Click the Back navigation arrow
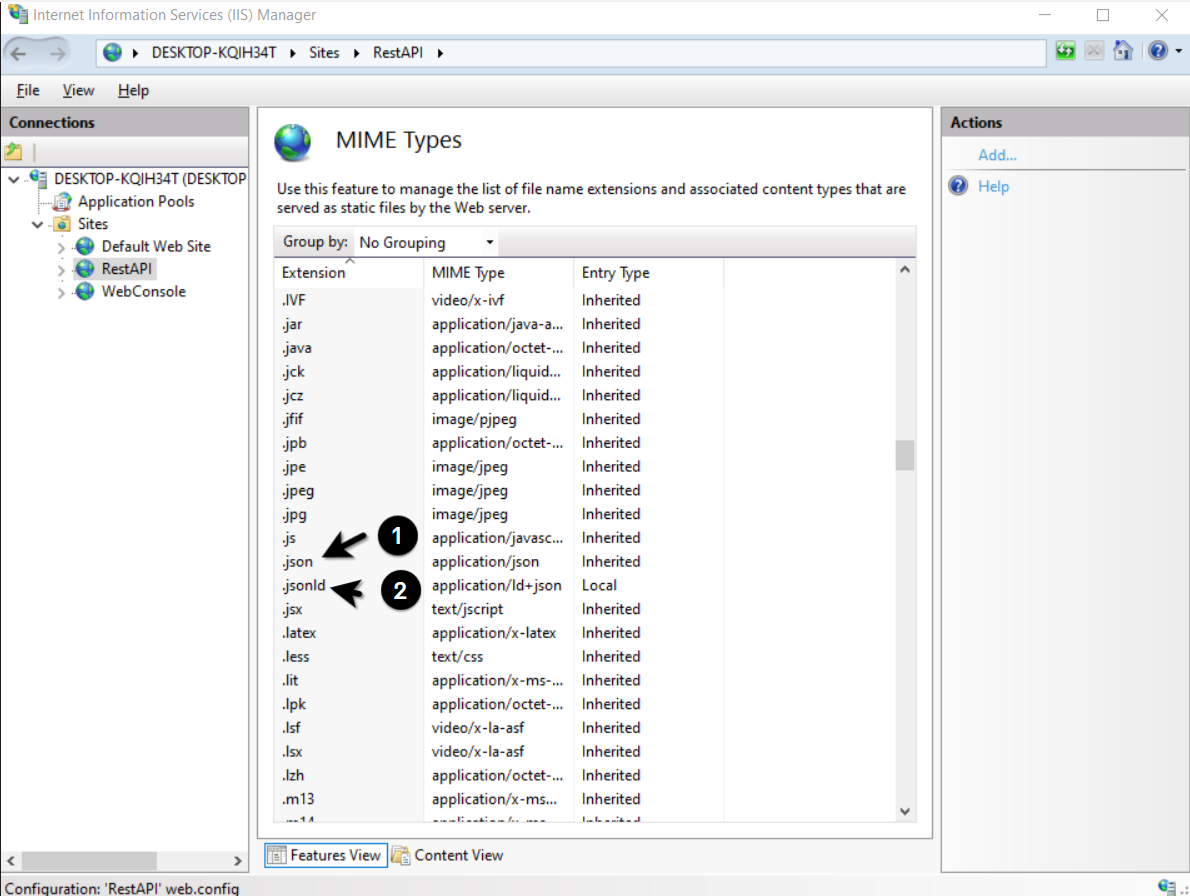 pos(19,53)
